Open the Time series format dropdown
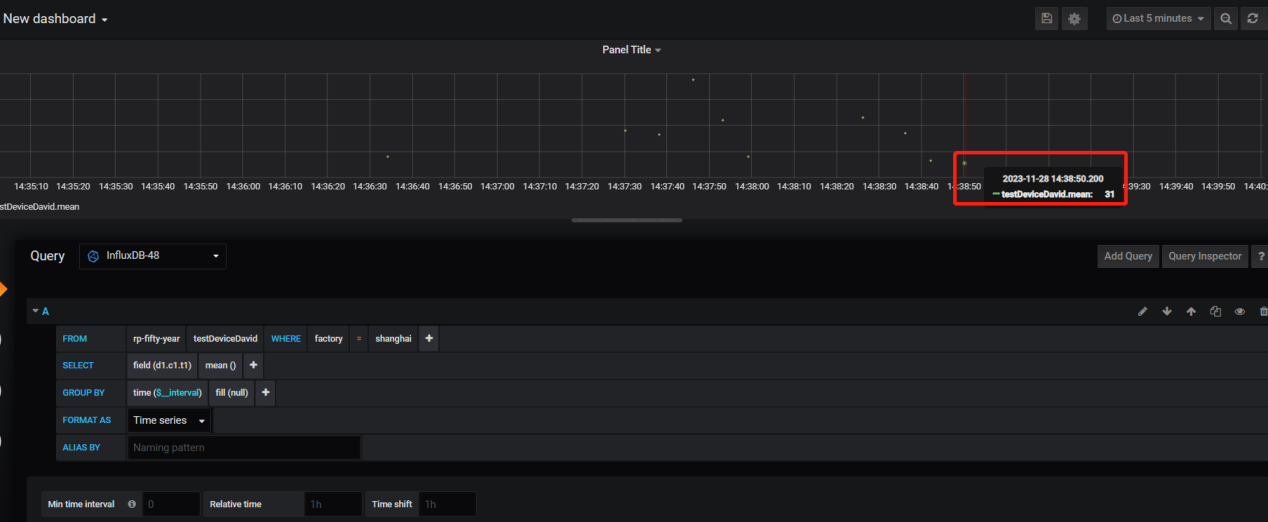The width and height of the screenshot is (1268, 522). pyautogui.click(x=168, y=421)
